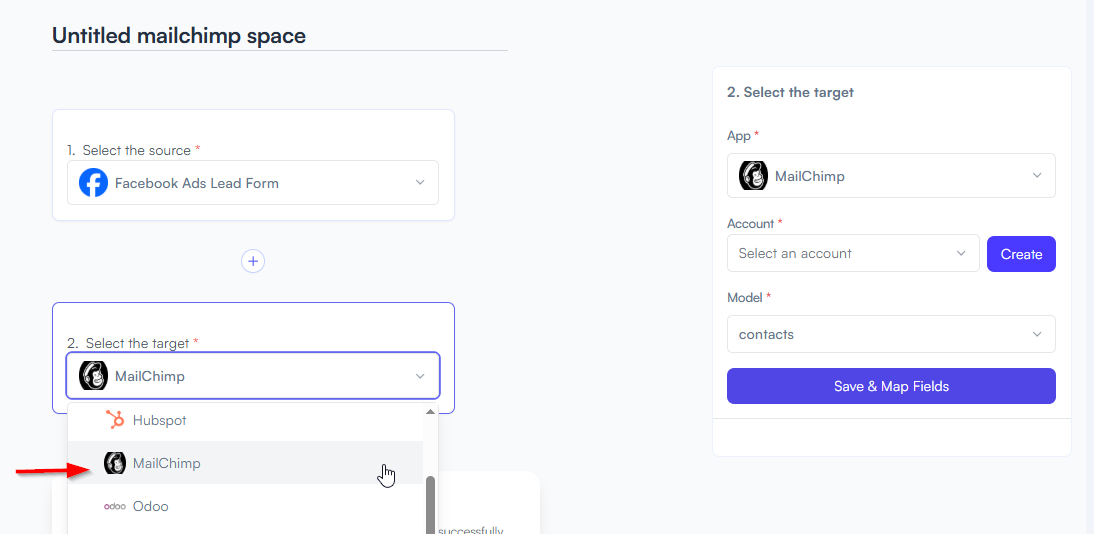This screenshot has height=534, width=1094.
Task: Click the Hubspot logo icon in list
Action: pos(114,420)
